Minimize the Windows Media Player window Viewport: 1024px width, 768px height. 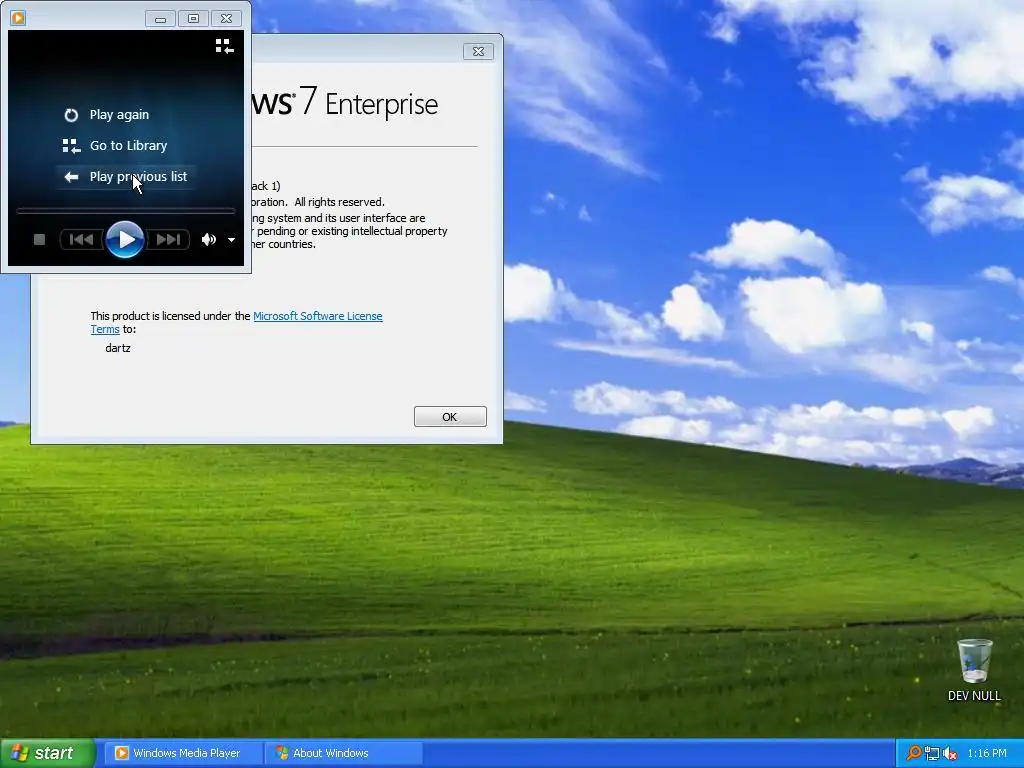click(x=160, y=19)
